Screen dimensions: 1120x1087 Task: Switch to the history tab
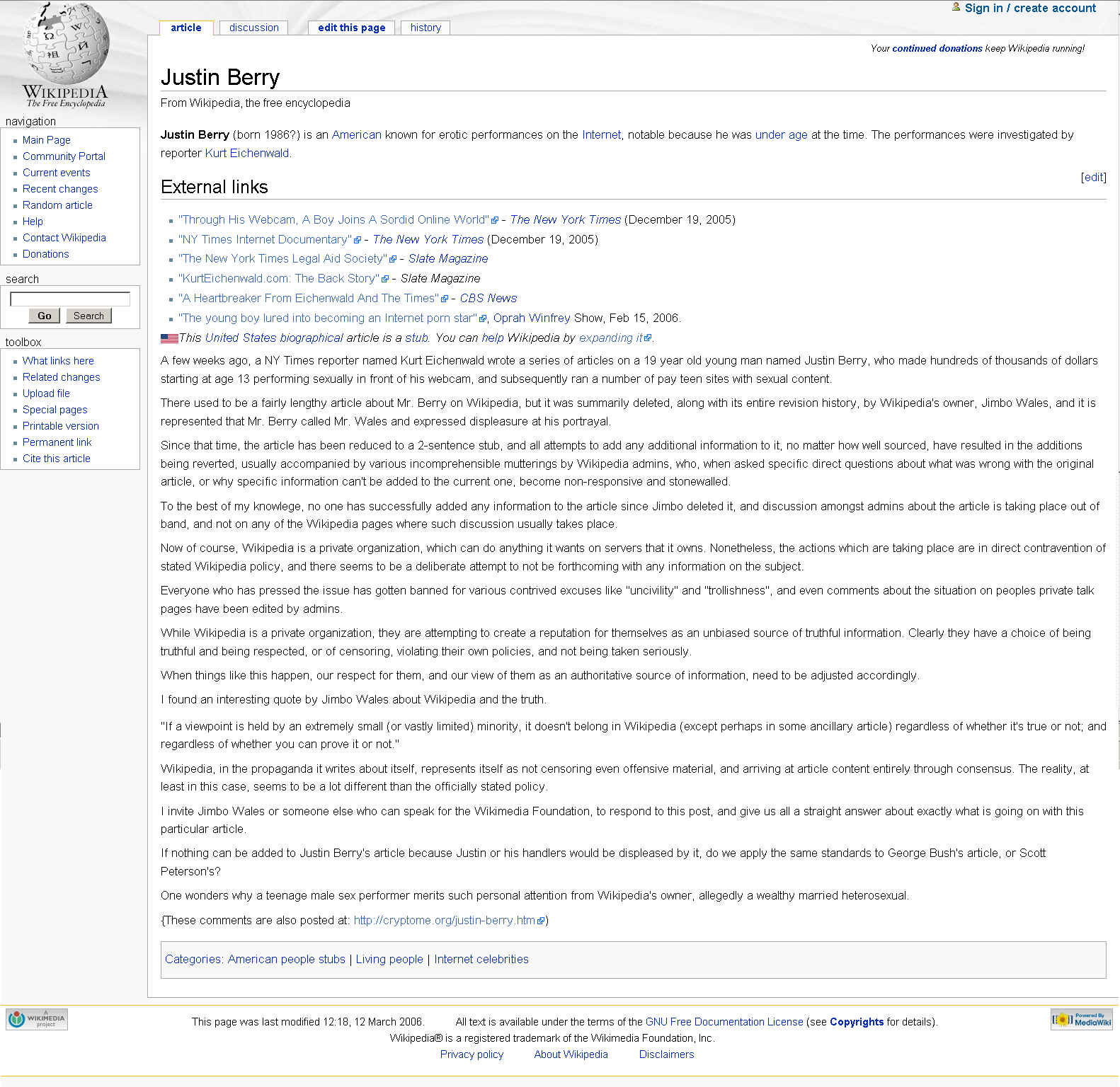click(425, 28)
